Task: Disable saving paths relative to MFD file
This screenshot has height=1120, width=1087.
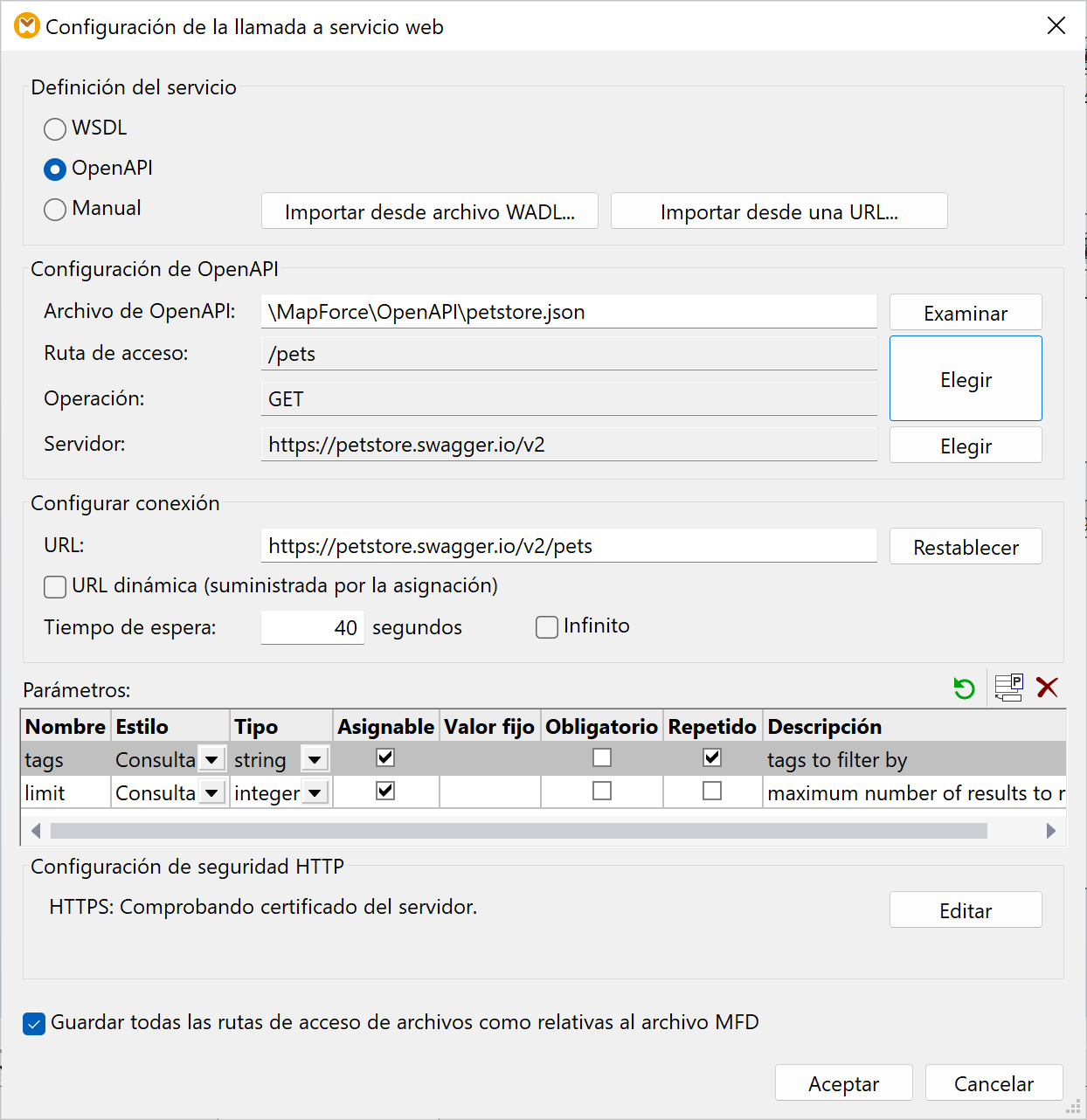Action: (x=33, y=1022)
